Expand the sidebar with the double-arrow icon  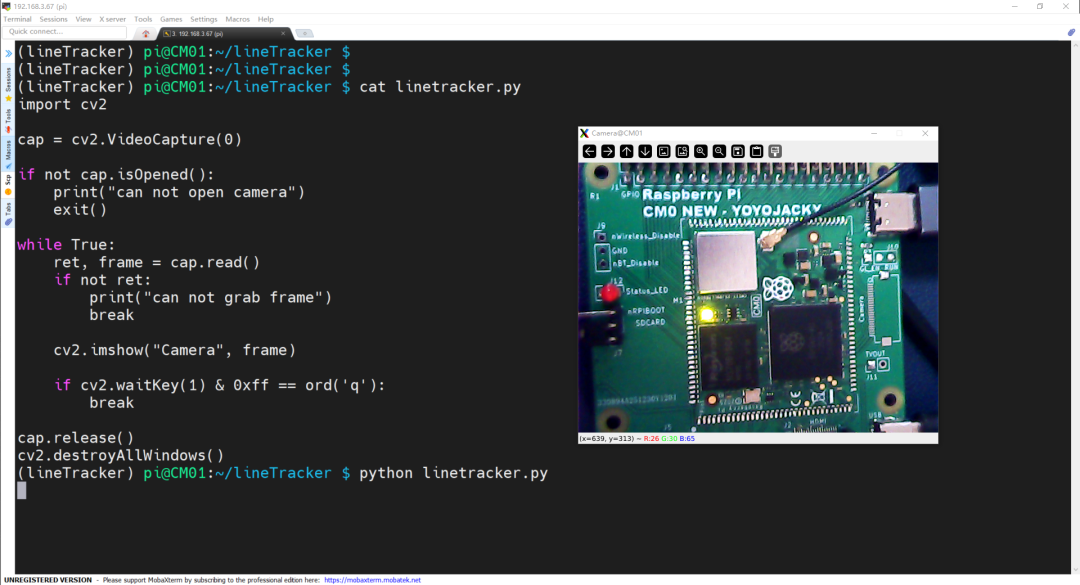pos(8,53)
